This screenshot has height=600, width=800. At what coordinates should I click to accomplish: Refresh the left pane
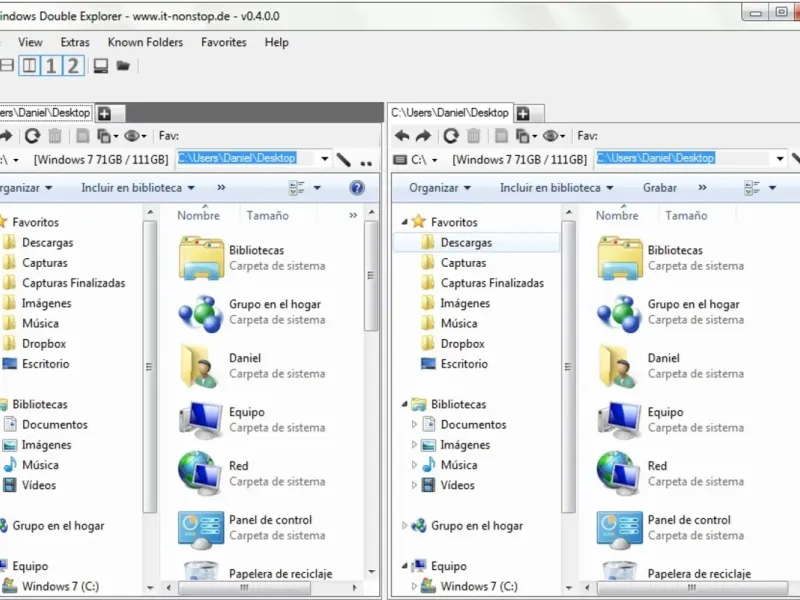point(33,136)
